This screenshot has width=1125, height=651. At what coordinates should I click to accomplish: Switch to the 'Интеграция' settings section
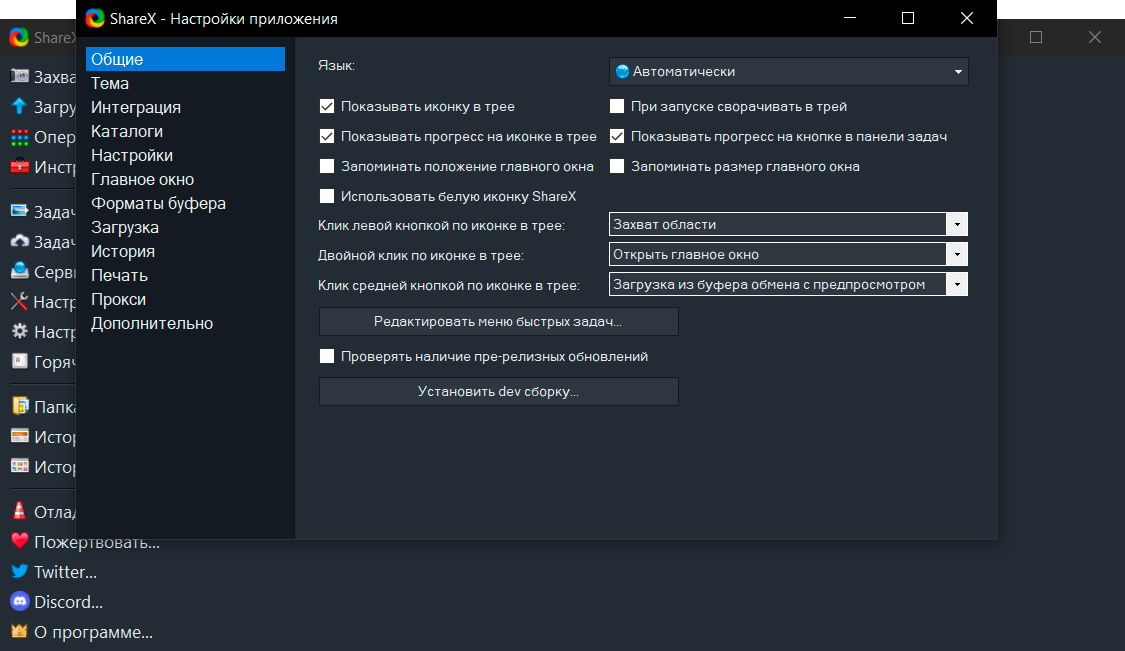tap(185, 107)
